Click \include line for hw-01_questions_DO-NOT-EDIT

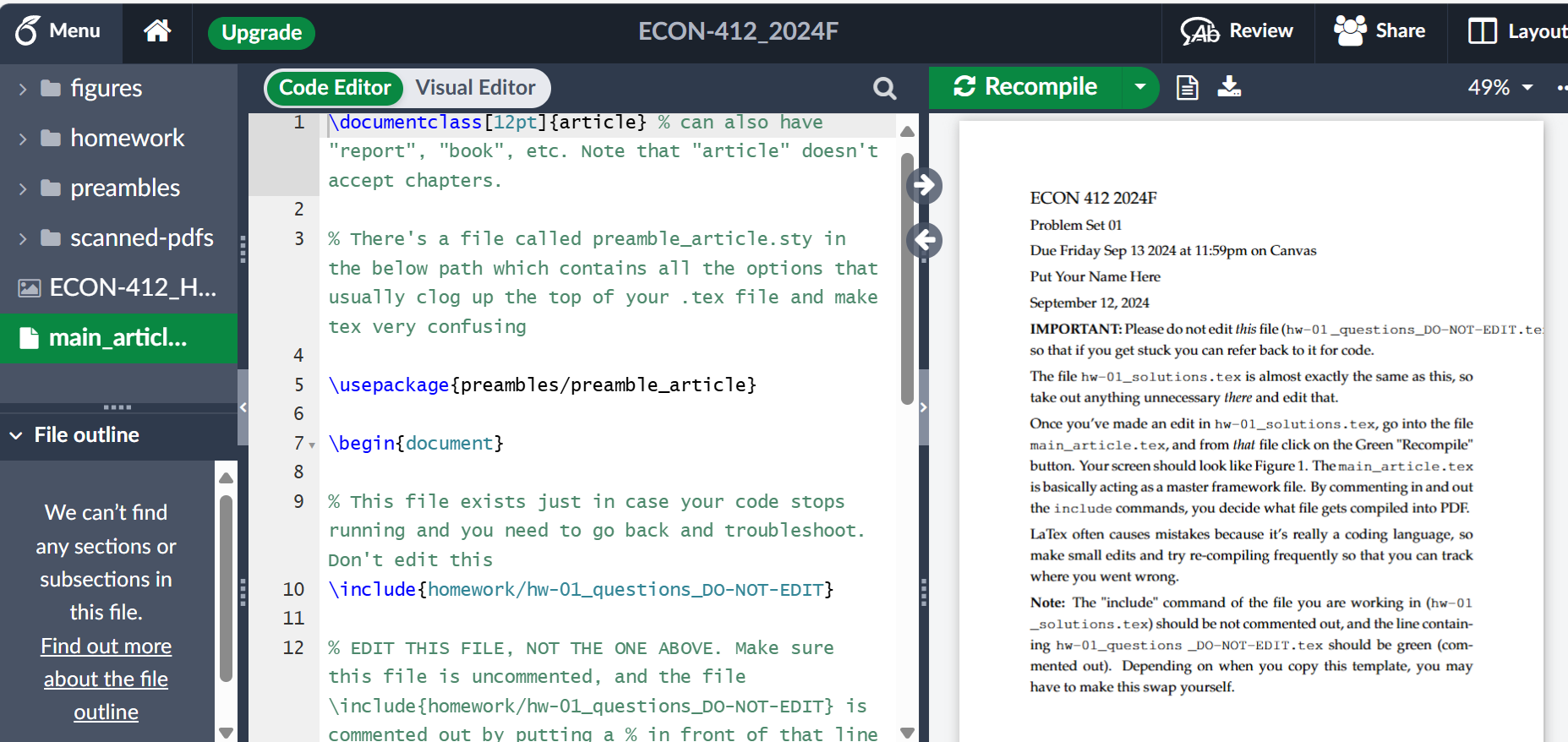[581, 589]
